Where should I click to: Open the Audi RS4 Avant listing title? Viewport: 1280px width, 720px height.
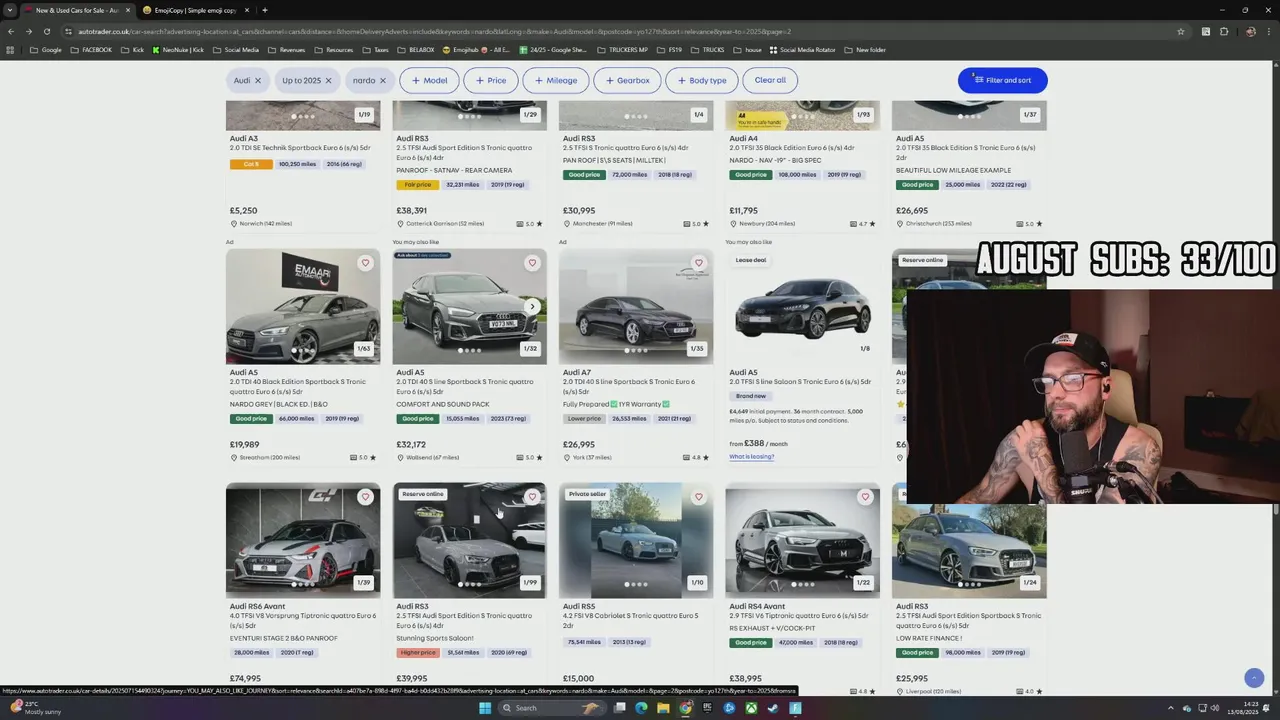[x=757, y=606]
